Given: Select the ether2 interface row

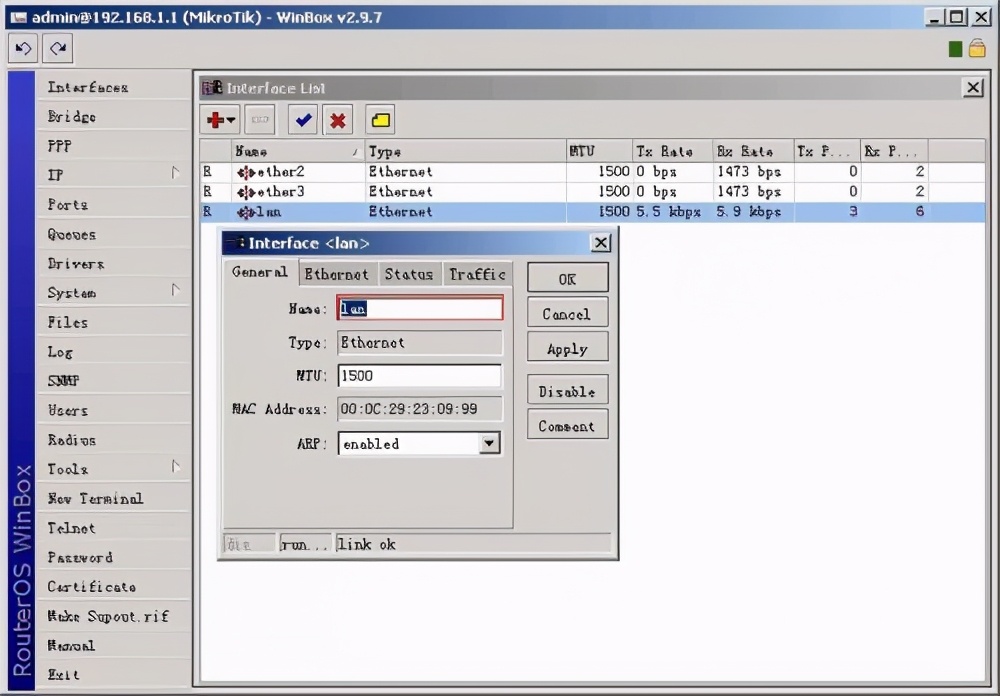Looking at the screenshot, I should coord(400,172).
